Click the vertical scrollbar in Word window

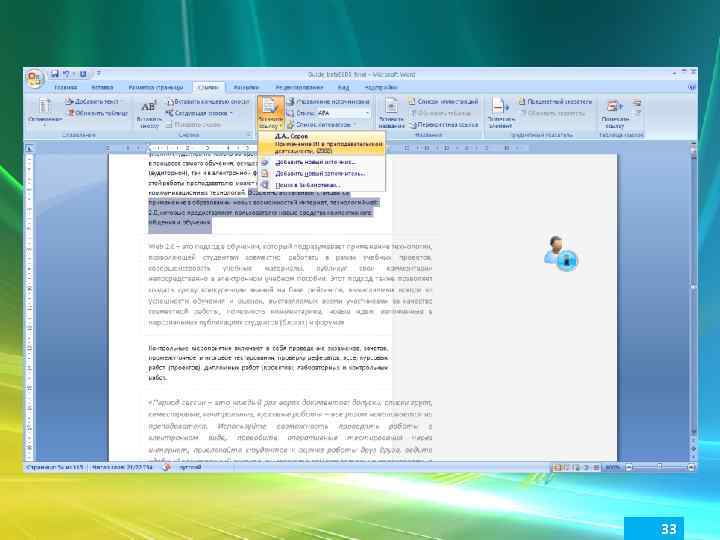tap(693, 294)
